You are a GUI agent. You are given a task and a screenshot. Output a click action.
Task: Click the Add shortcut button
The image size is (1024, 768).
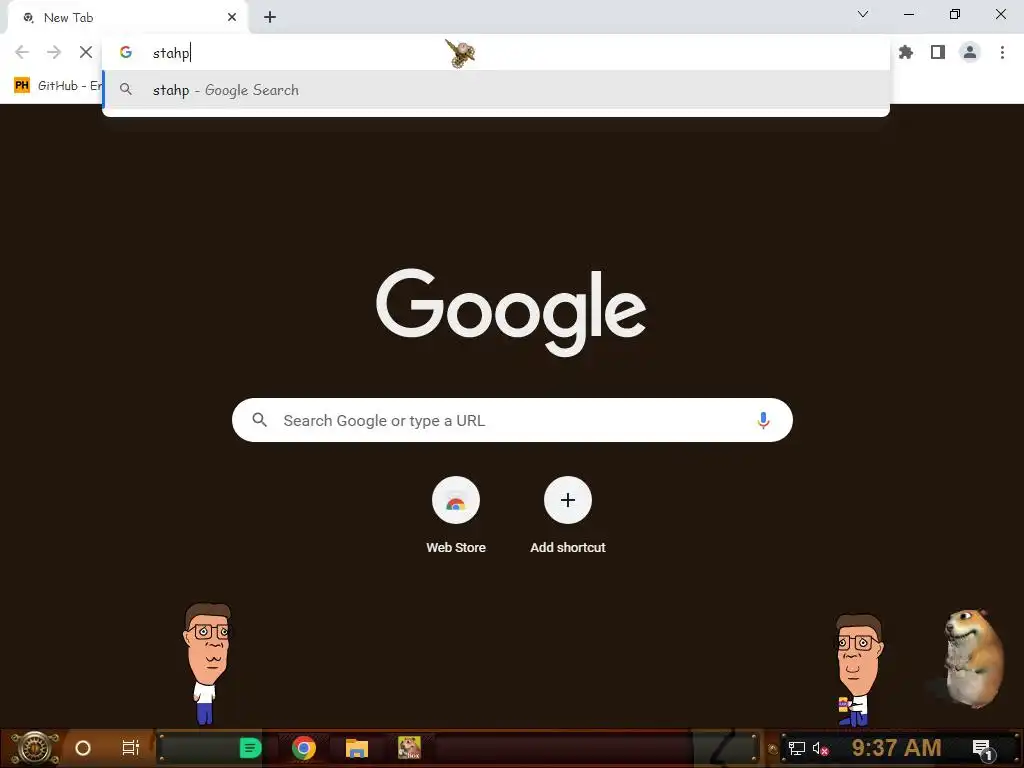(568, 516)
